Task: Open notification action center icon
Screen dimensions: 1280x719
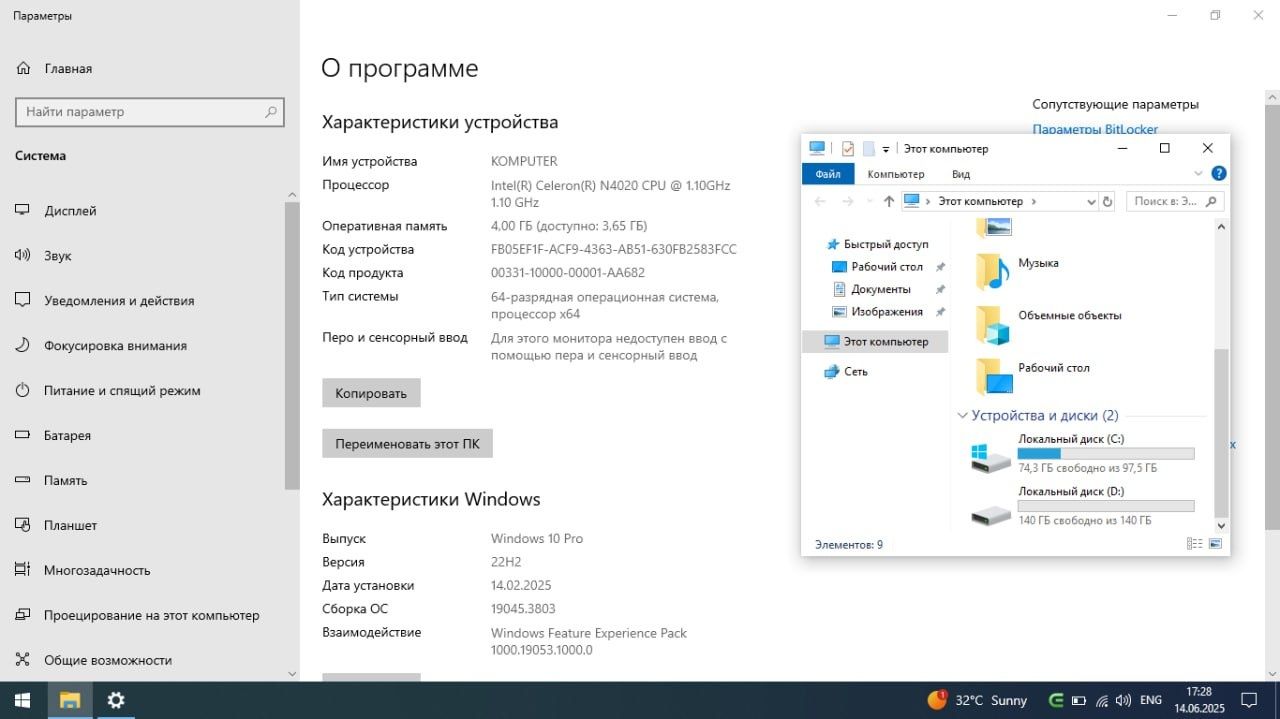Action: pyautogui.click(x=1249, y=700)
